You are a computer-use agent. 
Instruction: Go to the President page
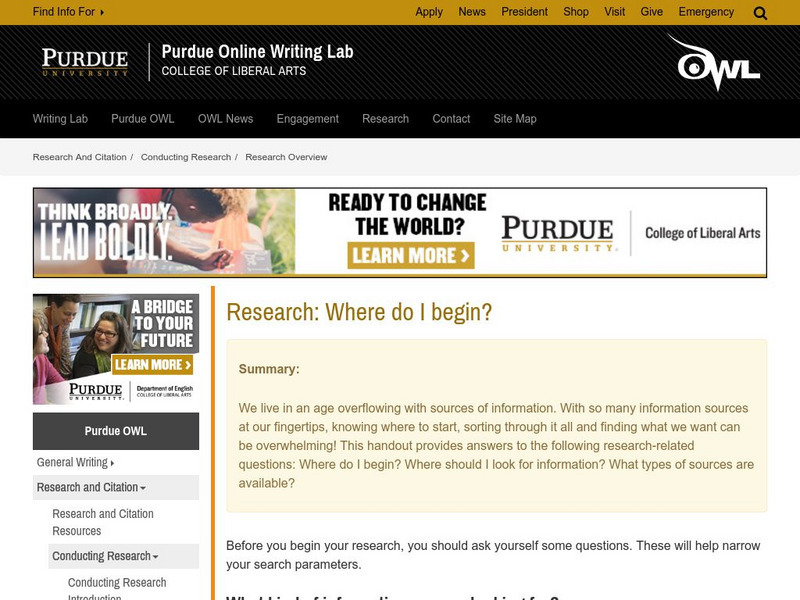coord(524,12)
